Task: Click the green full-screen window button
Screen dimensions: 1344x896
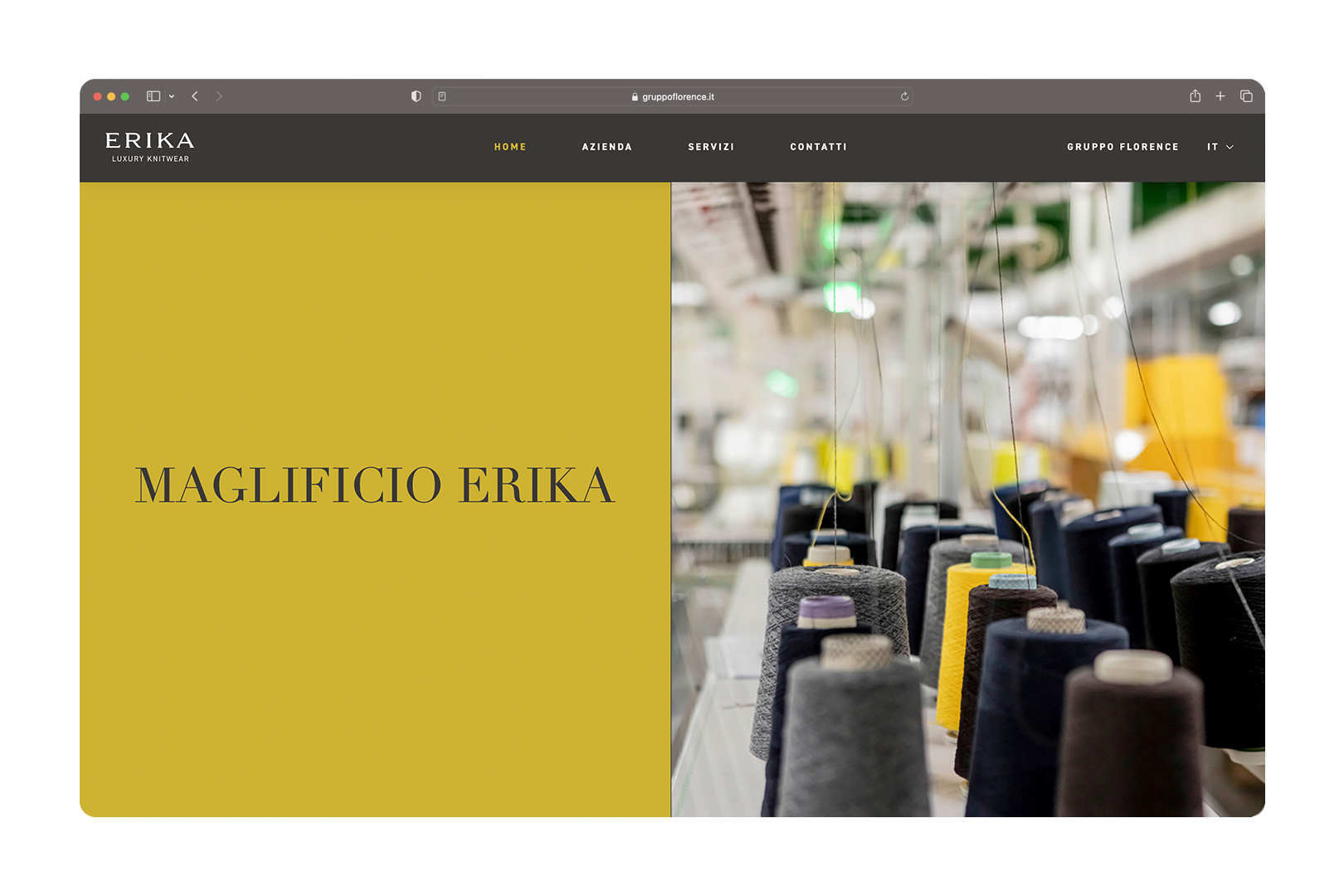Action: (x=125, y=96)
